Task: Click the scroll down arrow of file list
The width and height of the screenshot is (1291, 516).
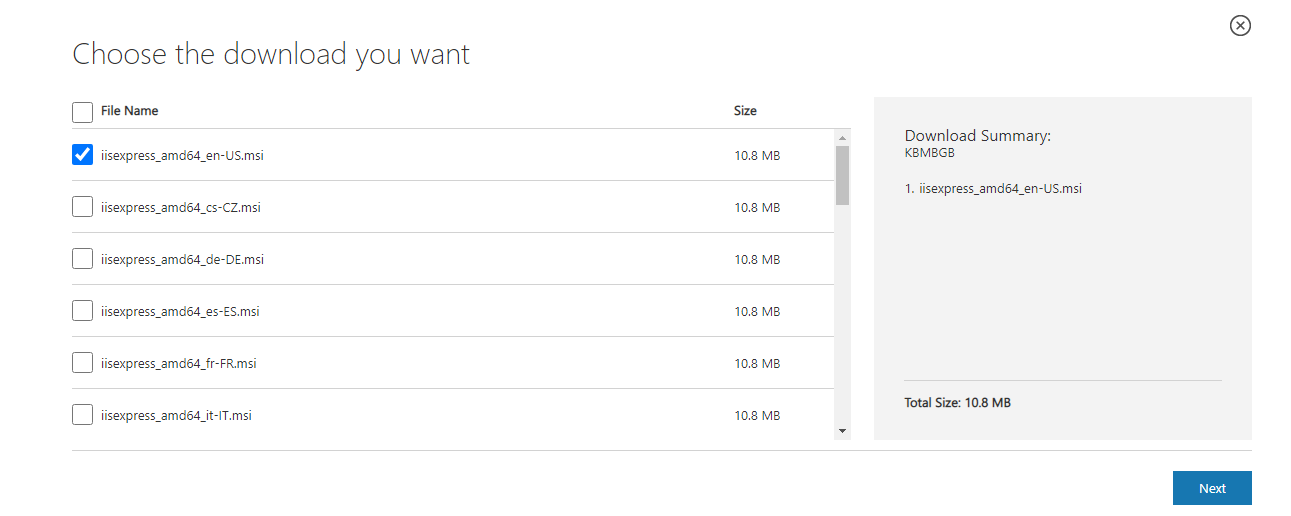Action: point(843,431)
